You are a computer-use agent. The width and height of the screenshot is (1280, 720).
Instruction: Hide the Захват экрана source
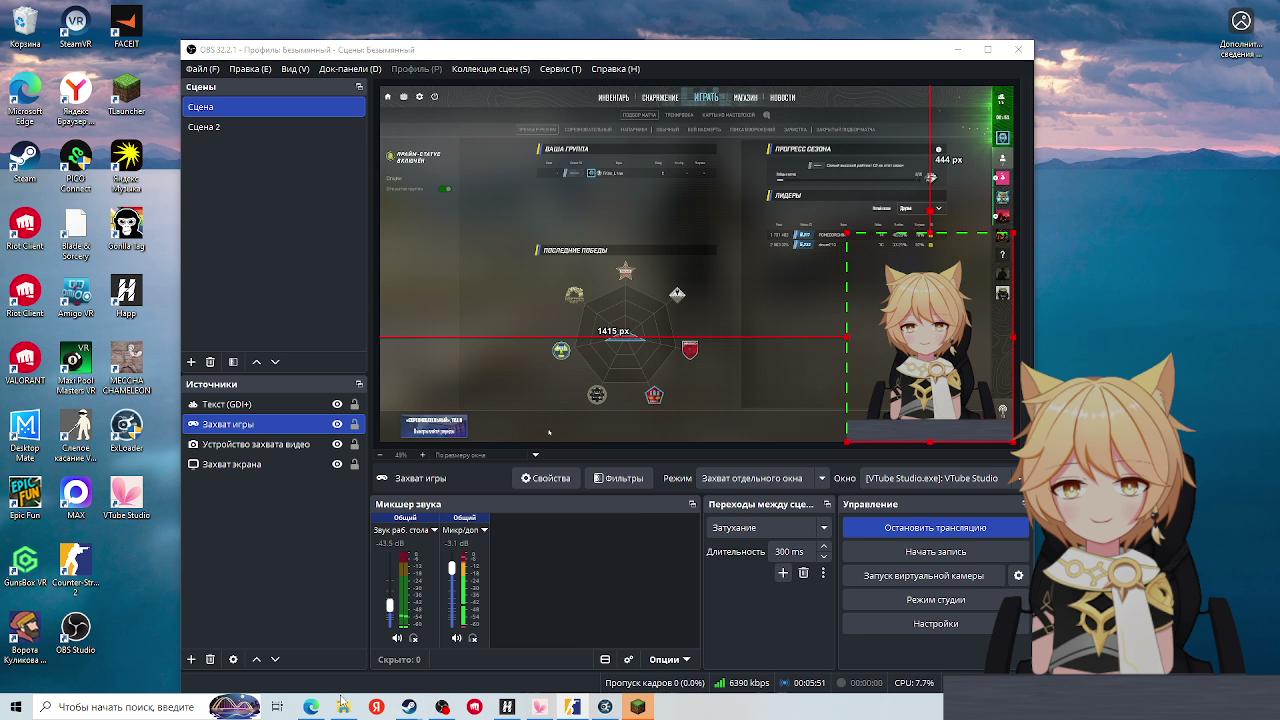point(337,464)
